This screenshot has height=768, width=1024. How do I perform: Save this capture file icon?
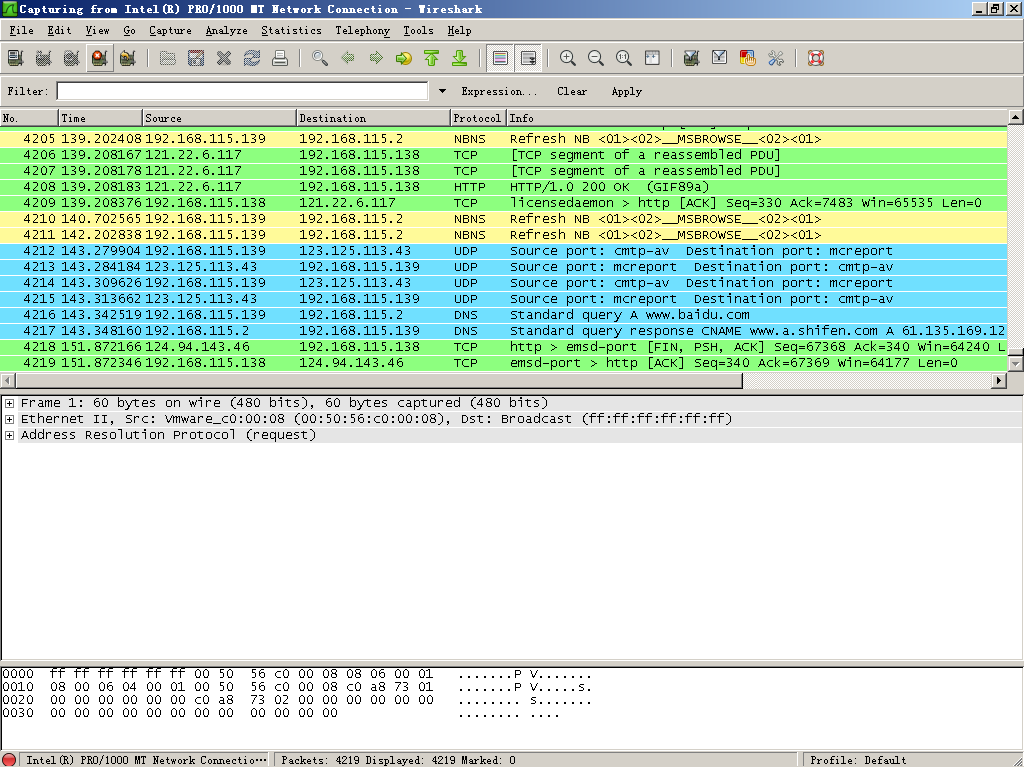tap(196, 58)
